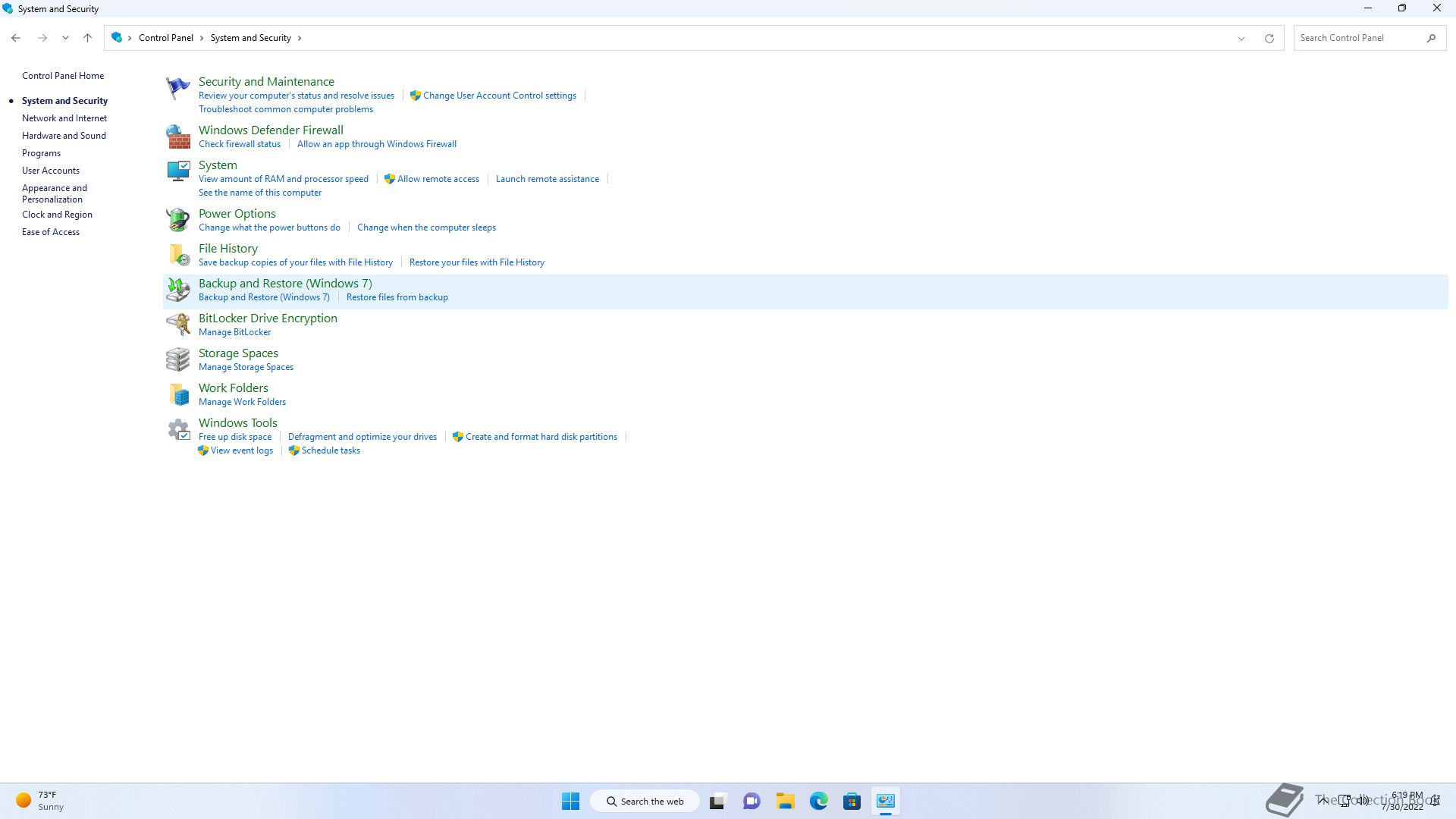
Task: Go forward with the forward arrow
Action: pyautogui.click(x=42, y=38)
